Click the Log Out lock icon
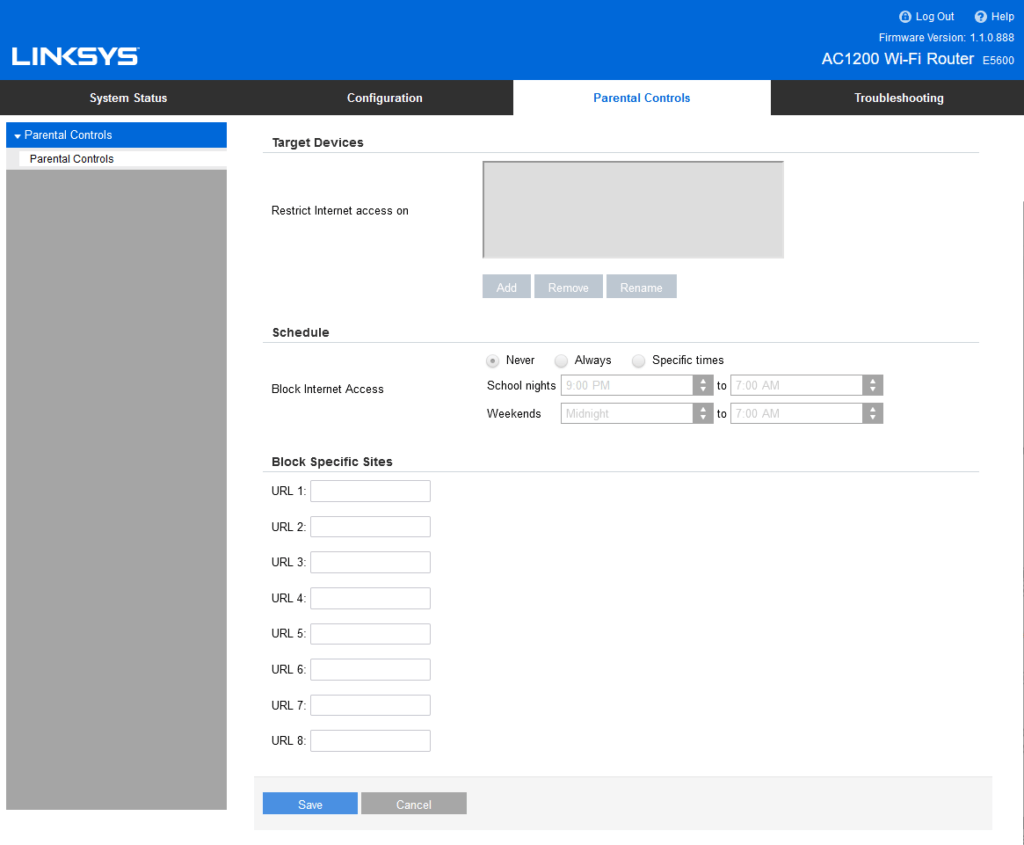This screenshot has width=1024, height=845. pyautogui.click(x=904, y=17)
